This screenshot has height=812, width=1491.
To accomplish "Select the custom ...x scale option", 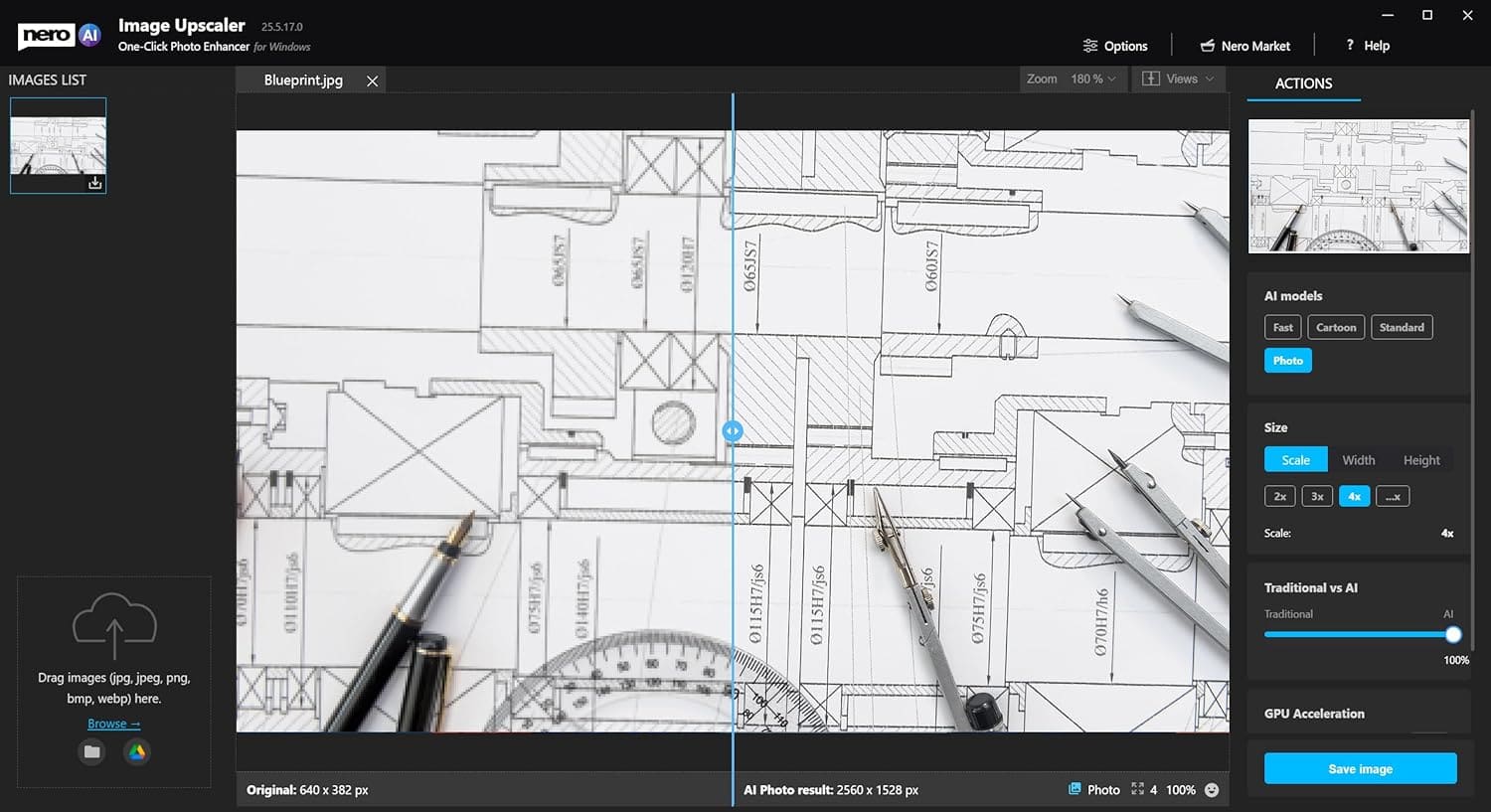I will point(1393,497).
